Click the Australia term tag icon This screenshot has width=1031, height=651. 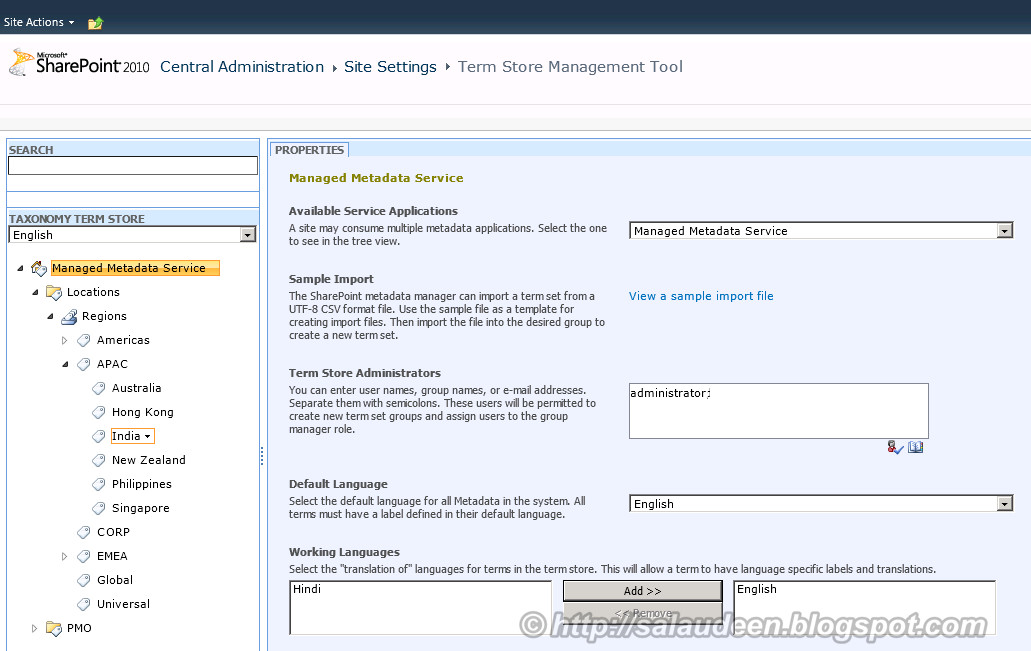pos(99,388)
